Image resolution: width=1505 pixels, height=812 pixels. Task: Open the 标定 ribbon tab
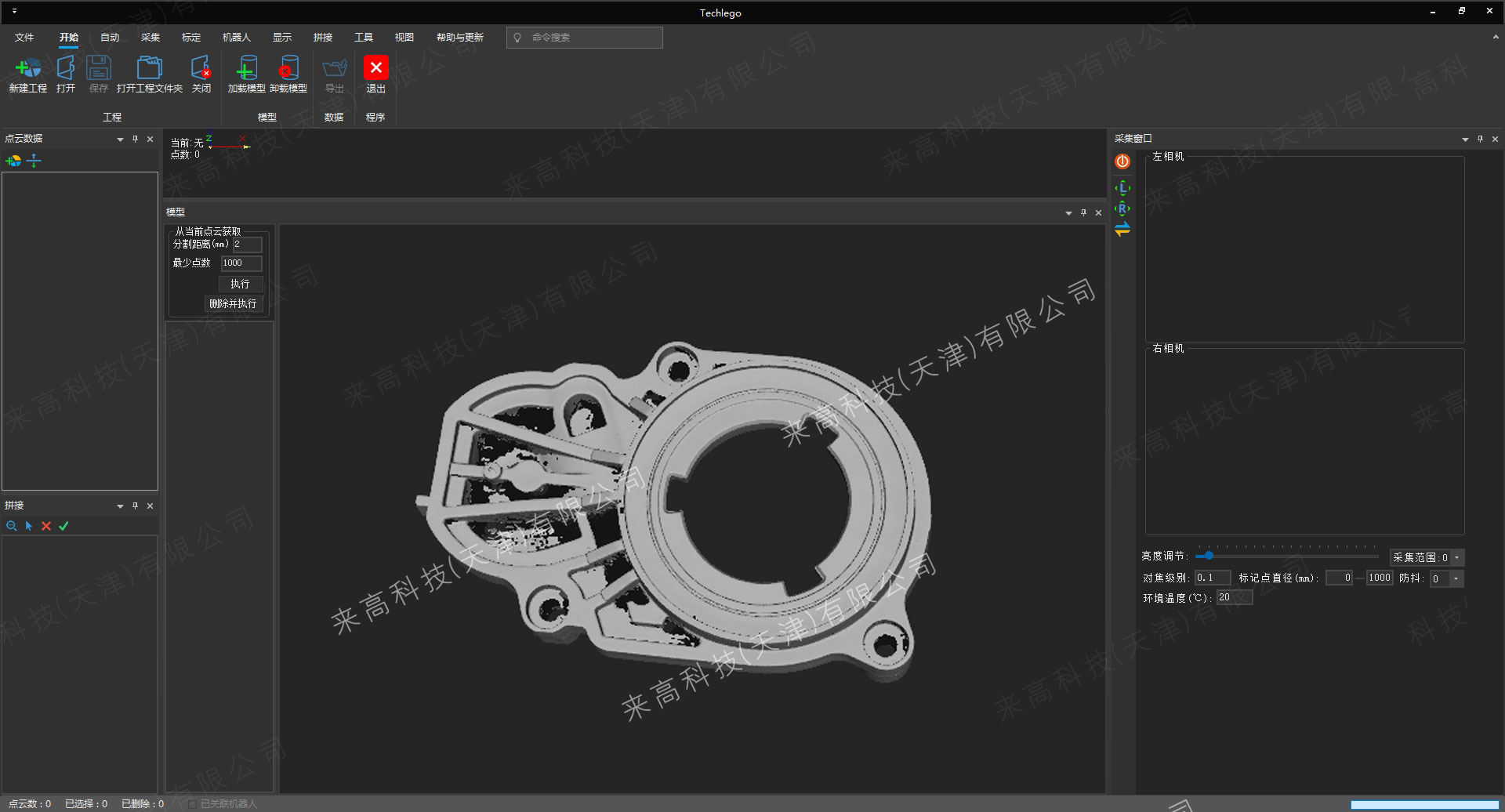tap(191, 38)
